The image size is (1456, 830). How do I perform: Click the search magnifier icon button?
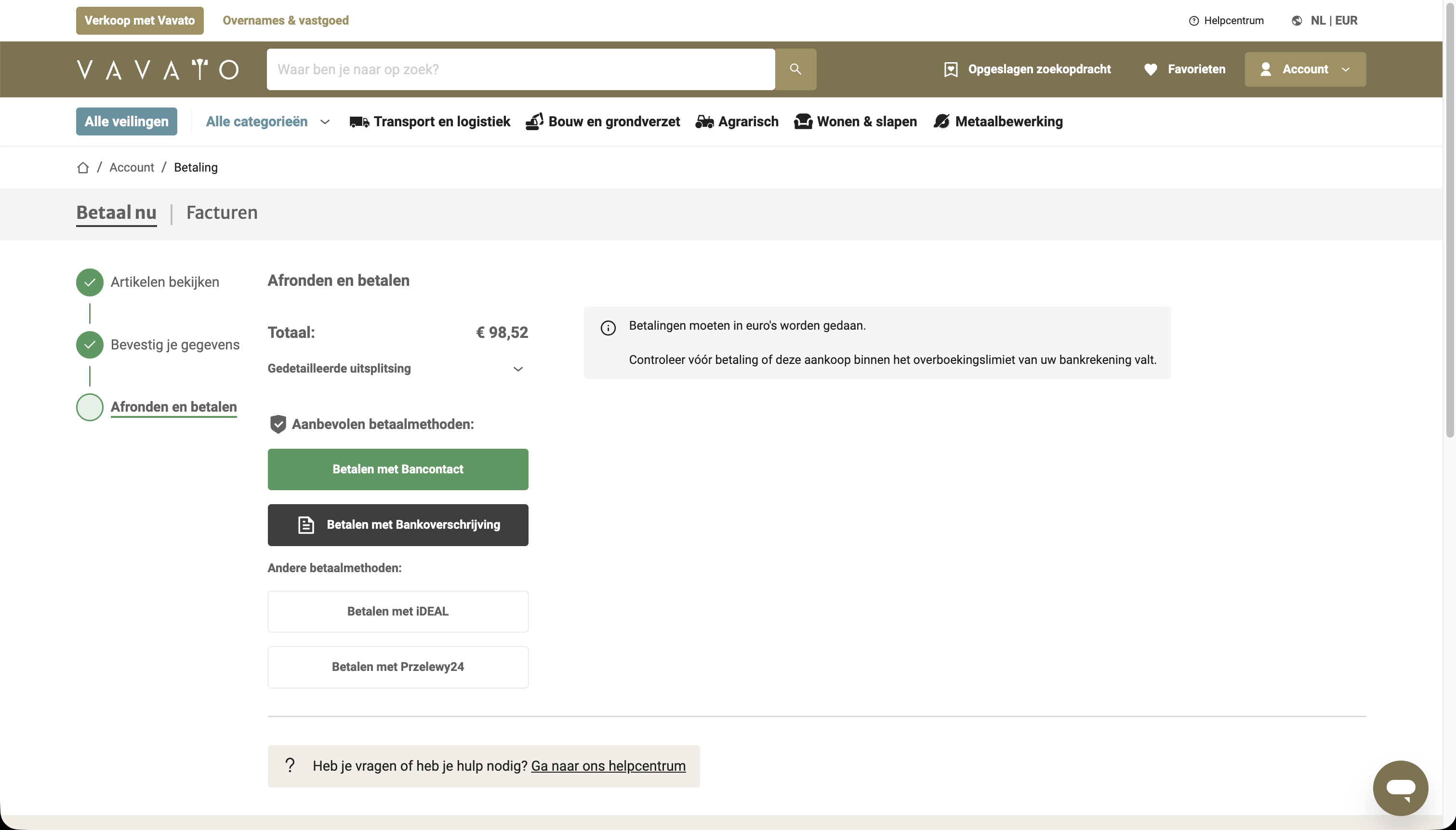point(795,69)
